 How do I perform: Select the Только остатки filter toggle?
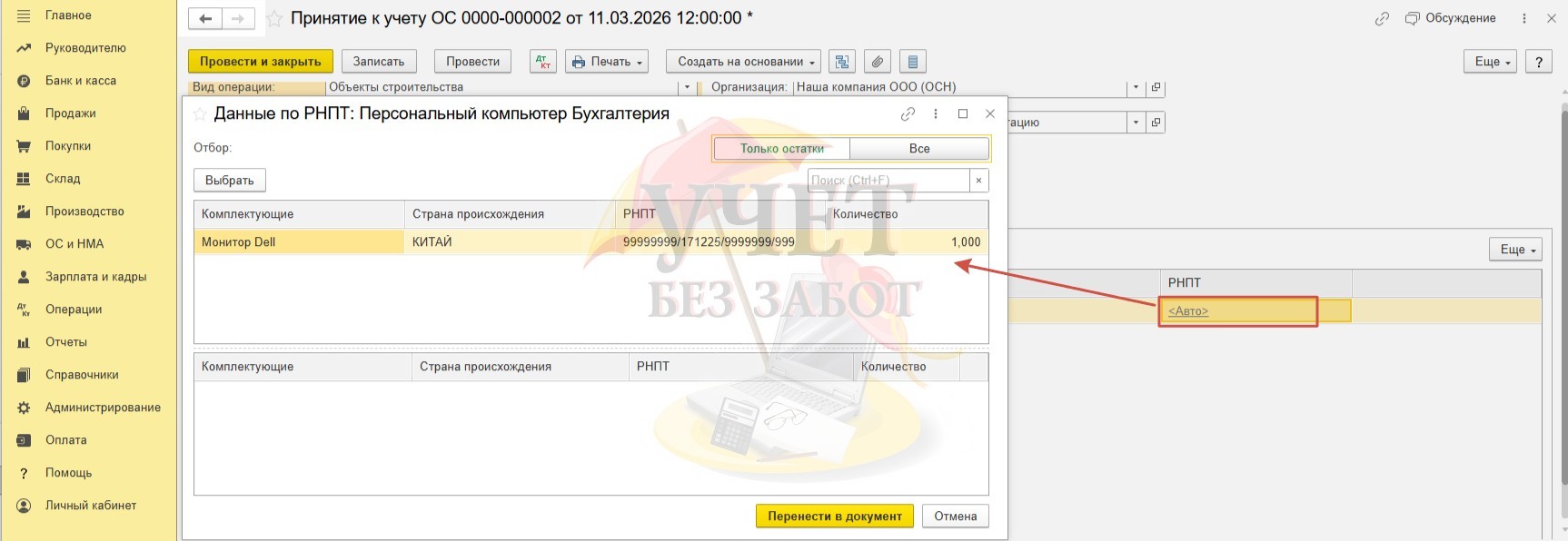tap(781, 149)
